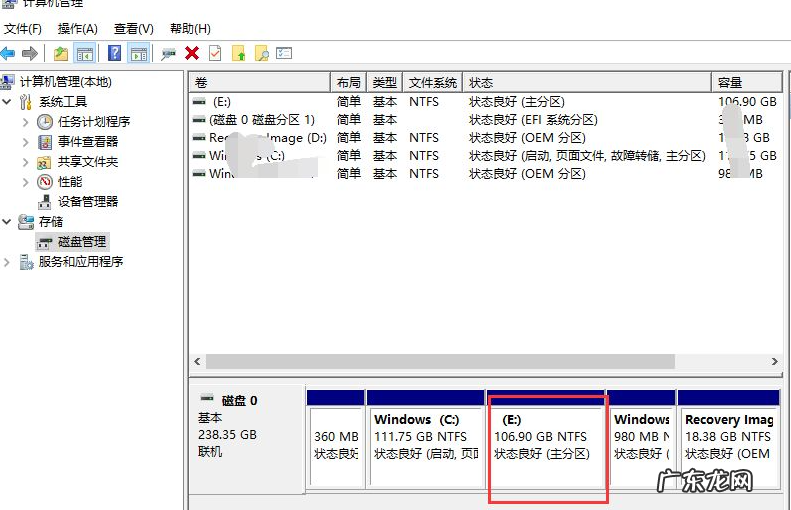The width and height of the screenshot is (791, 510).
Task: Expand 服务和应用程序 node
Action: click(x=7, y=262)
